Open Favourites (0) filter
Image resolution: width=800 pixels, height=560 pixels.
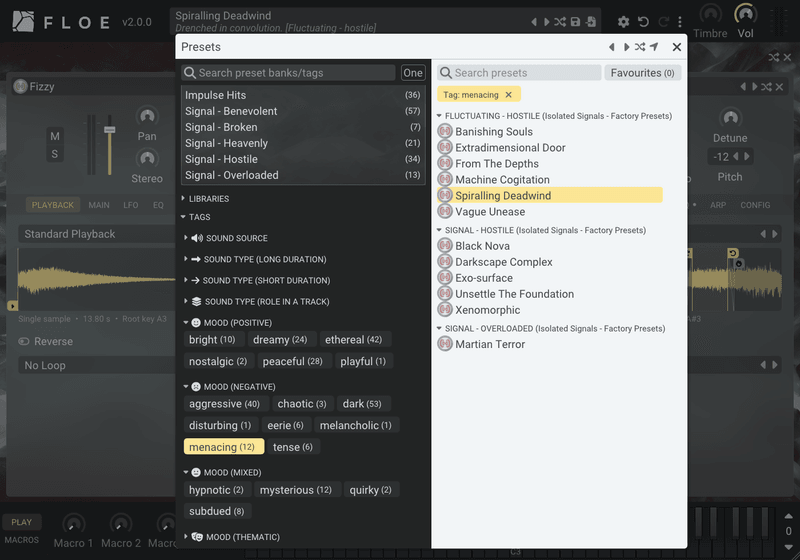click(x=642, y=73)
